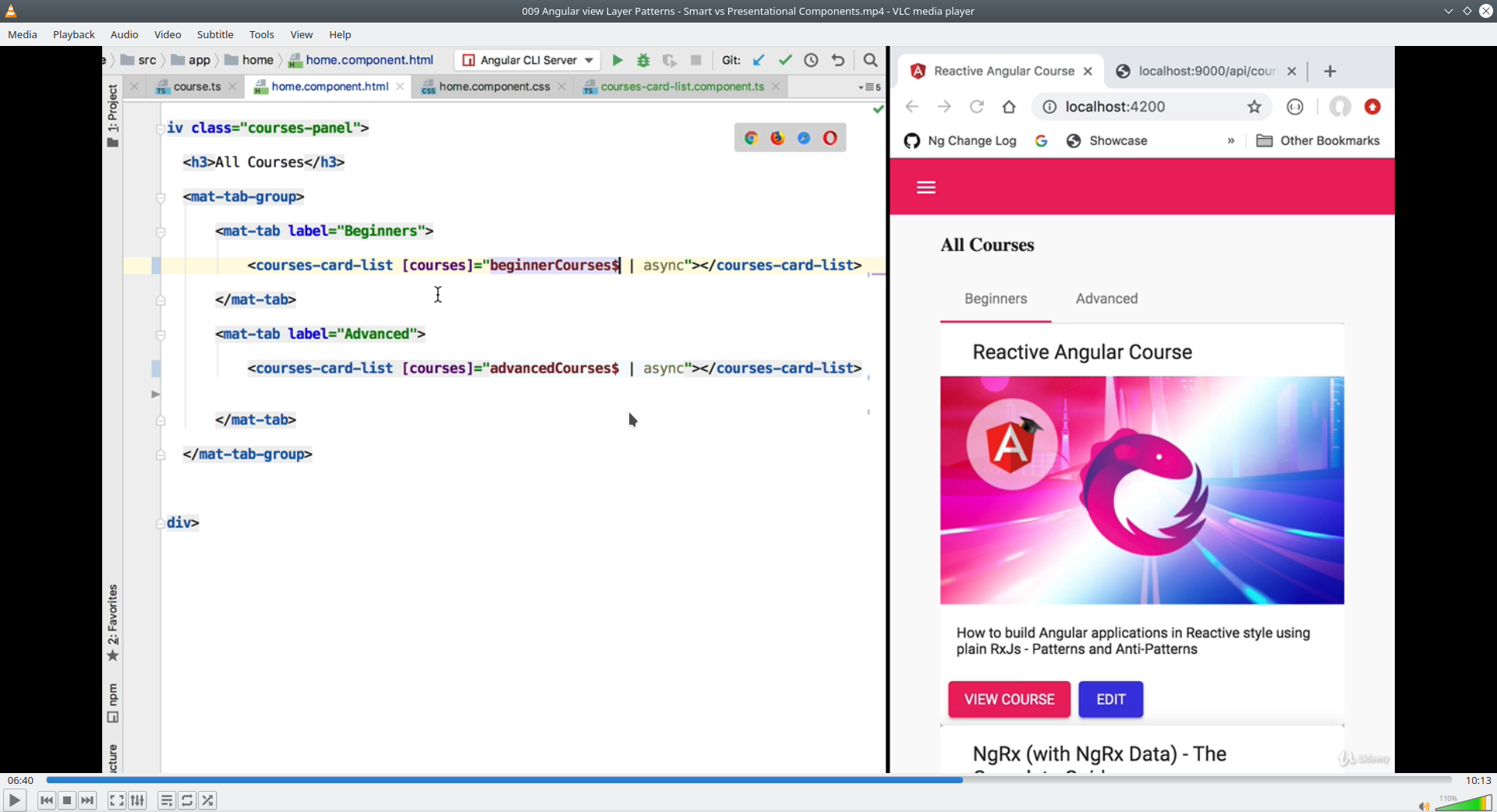Image resolution: width=1497 pixels, height=812 pixels.
Task: Open VLC extended settings
Action: pos(137,800)
